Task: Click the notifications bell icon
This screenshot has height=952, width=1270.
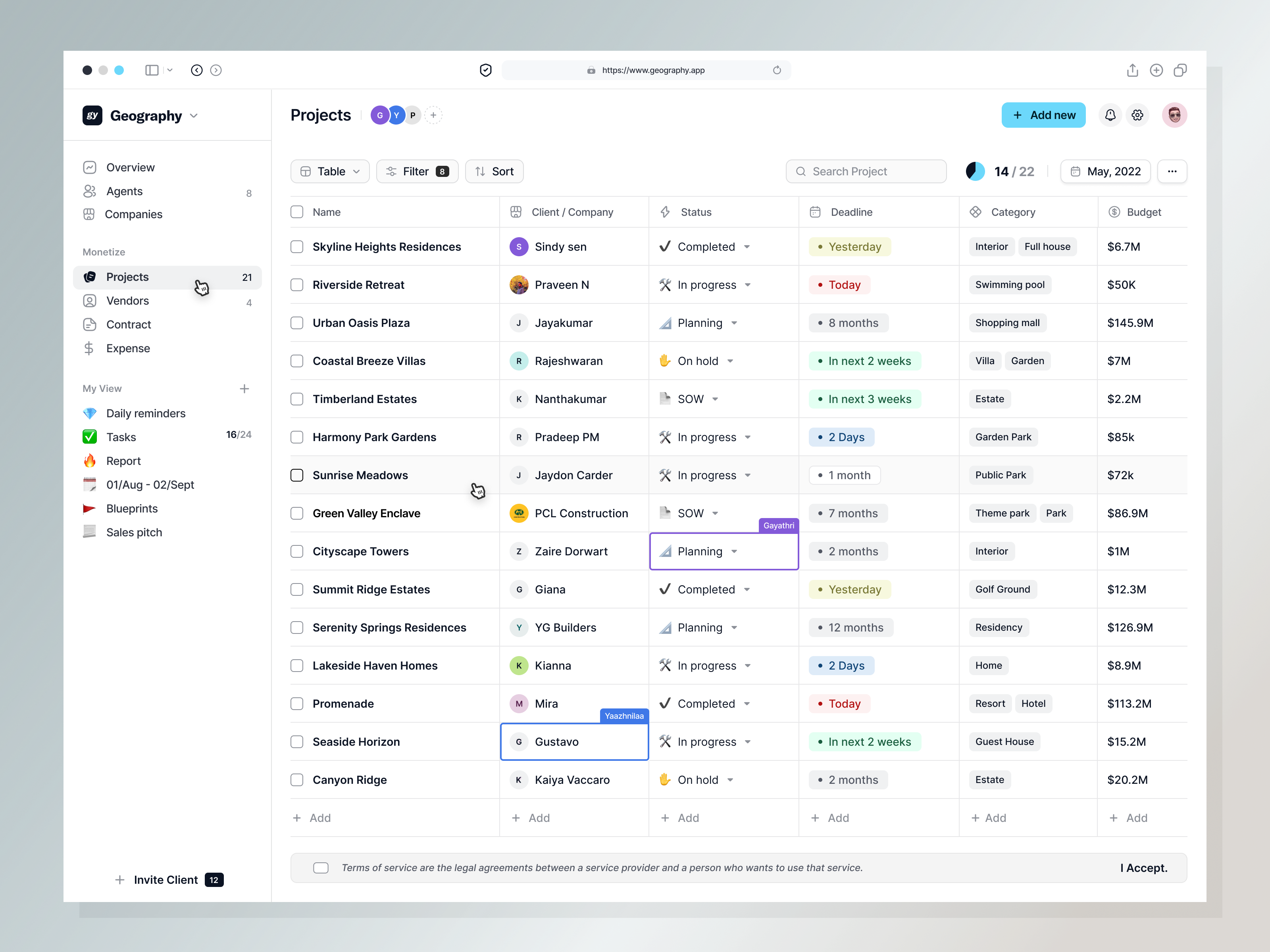Action: coord(1110,115)
